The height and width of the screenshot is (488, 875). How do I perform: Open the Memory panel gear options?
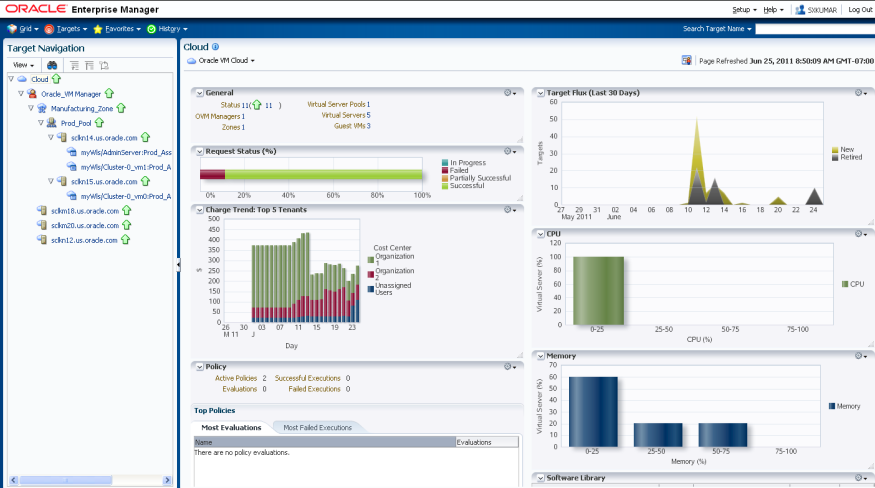click(x=861, y=356)
